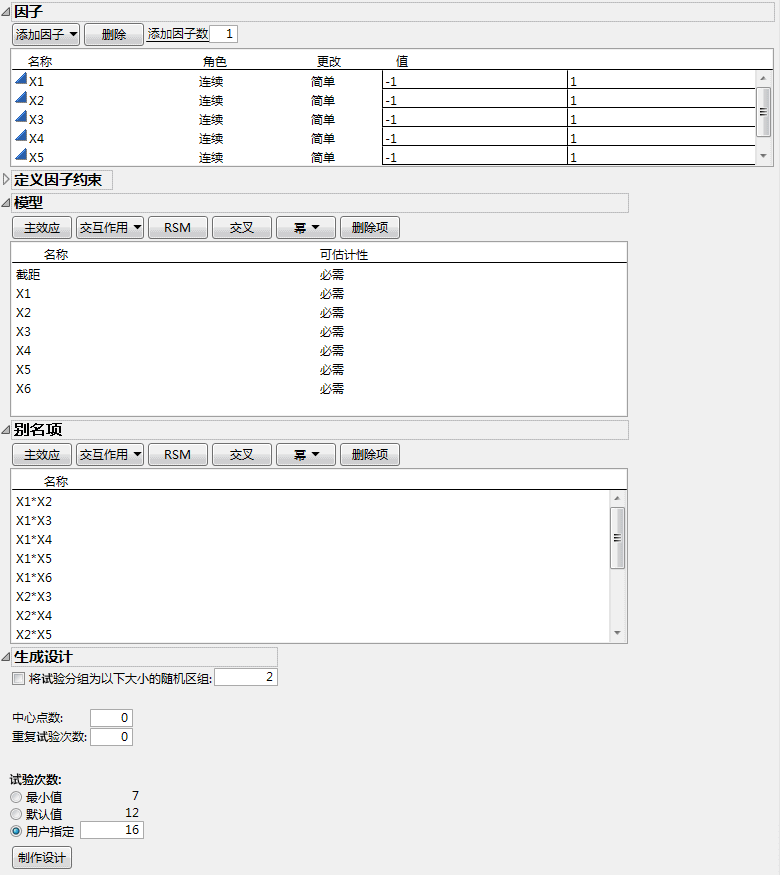Click the 添加因子数 input field

click(x=223, y=34)
